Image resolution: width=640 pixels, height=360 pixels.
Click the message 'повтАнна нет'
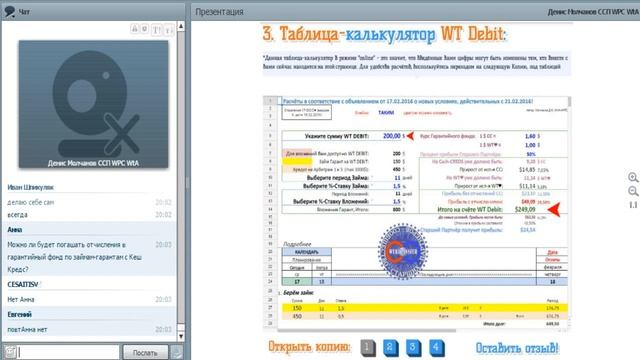27,329
